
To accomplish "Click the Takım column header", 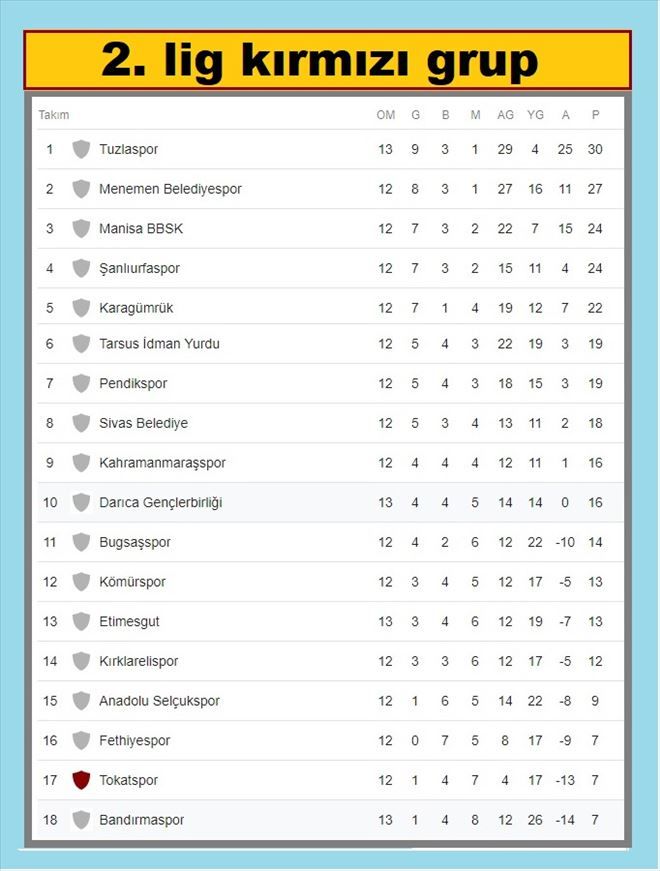I will (x=54, y=115).
